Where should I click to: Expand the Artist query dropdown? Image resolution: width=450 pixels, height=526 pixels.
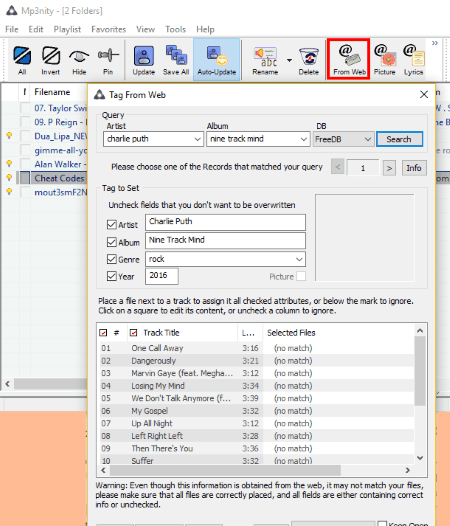pos(198,139)
